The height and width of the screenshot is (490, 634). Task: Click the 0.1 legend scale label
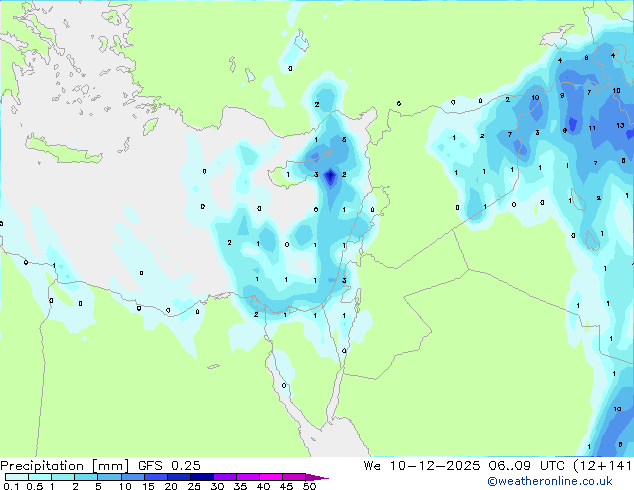pos(11,486)
